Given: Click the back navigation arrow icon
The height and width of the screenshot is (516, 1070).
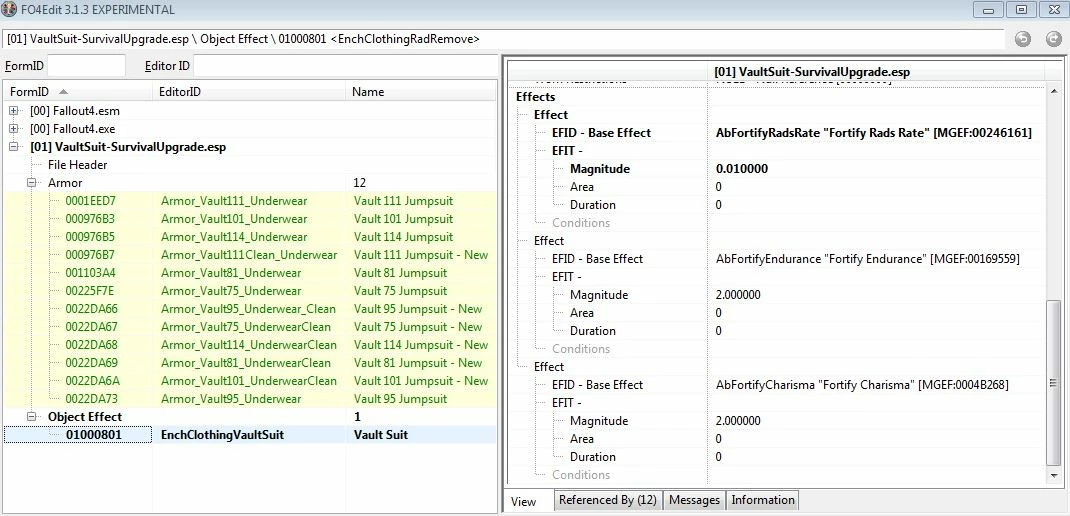Looking at the screenshot, I should 1022,39.
